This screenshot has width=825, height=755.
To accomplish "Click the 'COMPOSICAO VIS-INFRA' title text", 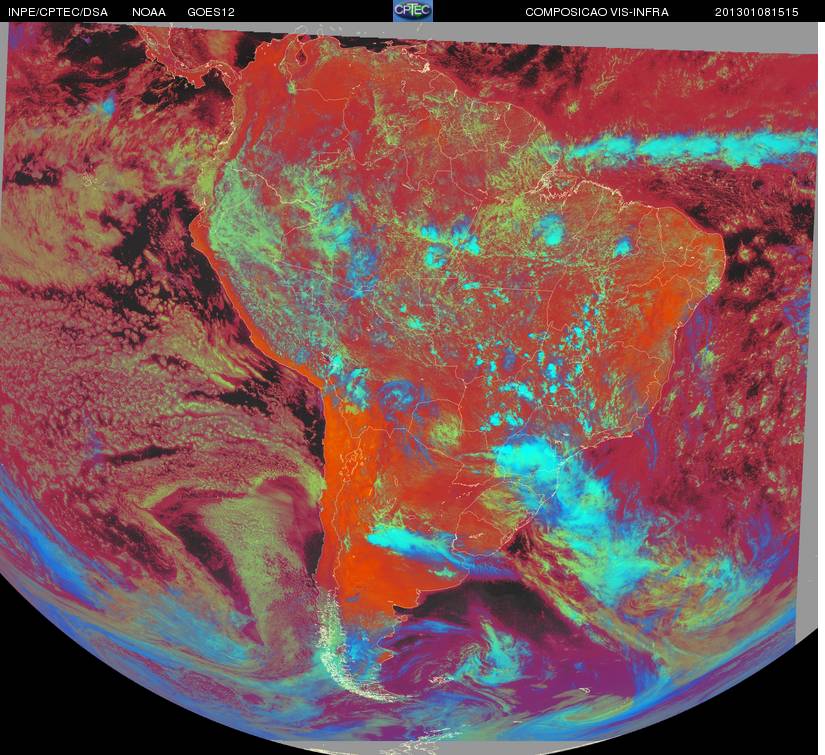I will tap(597, 12).
